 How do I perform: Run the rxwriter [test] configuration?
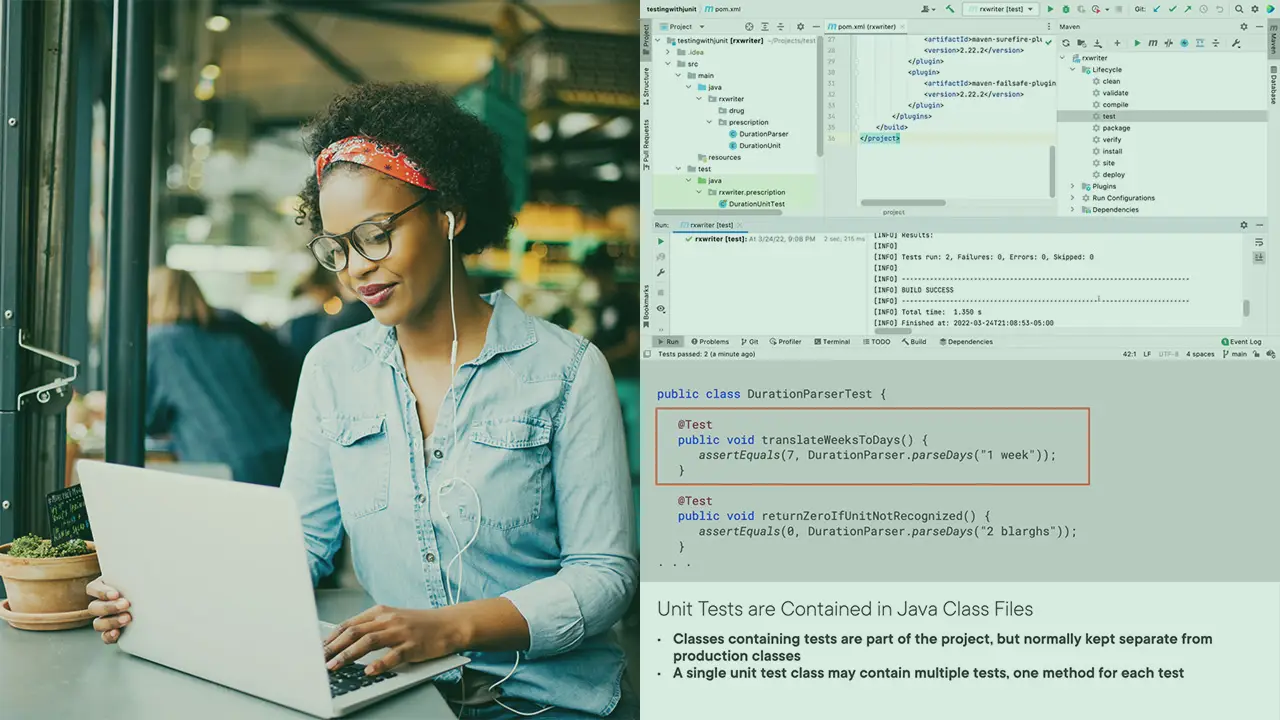1050,9
